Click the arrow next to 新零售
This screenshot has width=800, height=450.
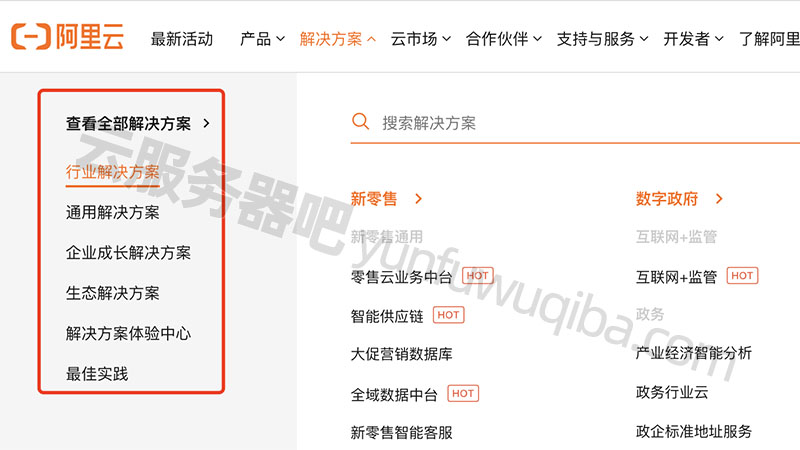pos(418,198)
